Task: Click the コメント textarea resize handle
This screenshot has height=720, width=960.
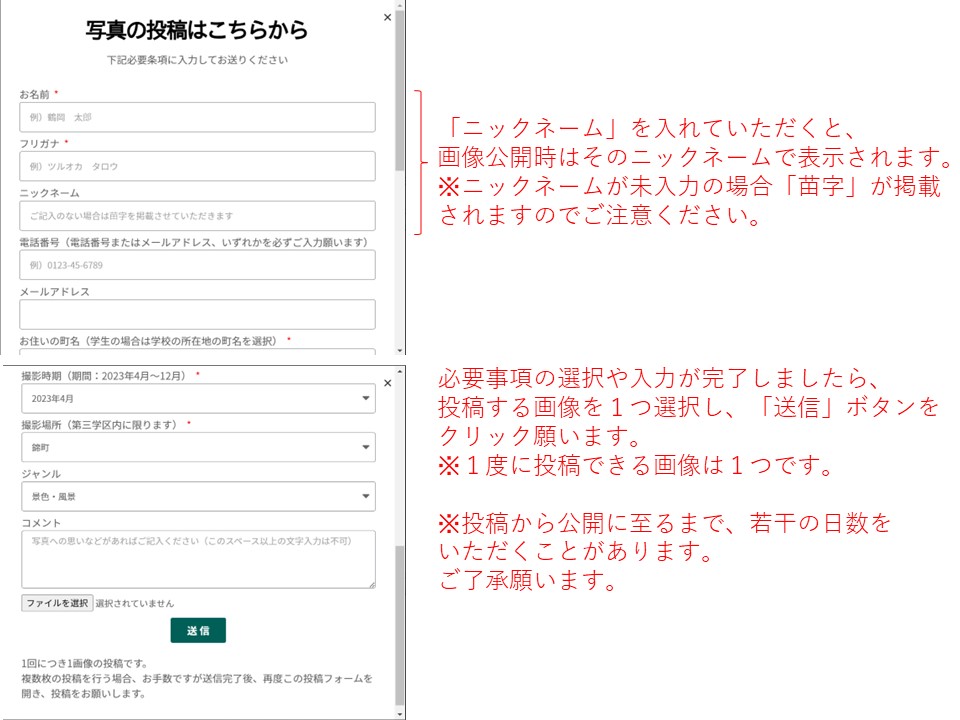Action: coord(371,584)
